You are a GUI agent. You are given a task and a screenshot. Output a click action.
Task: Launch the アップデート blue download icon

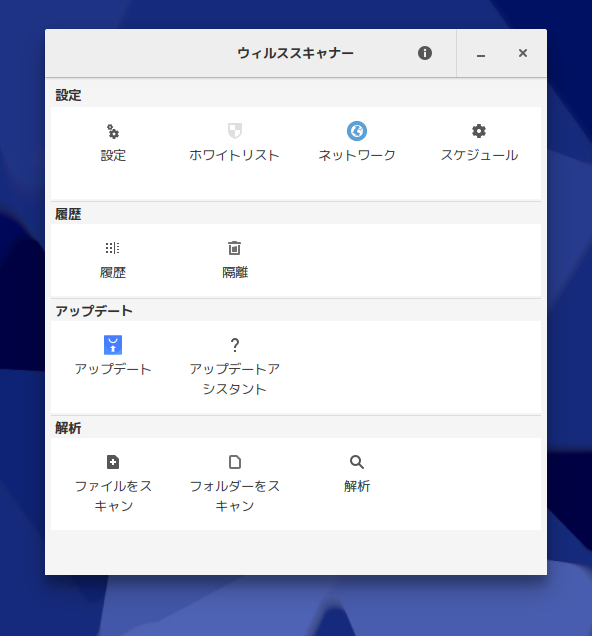[x=113, y=345]
